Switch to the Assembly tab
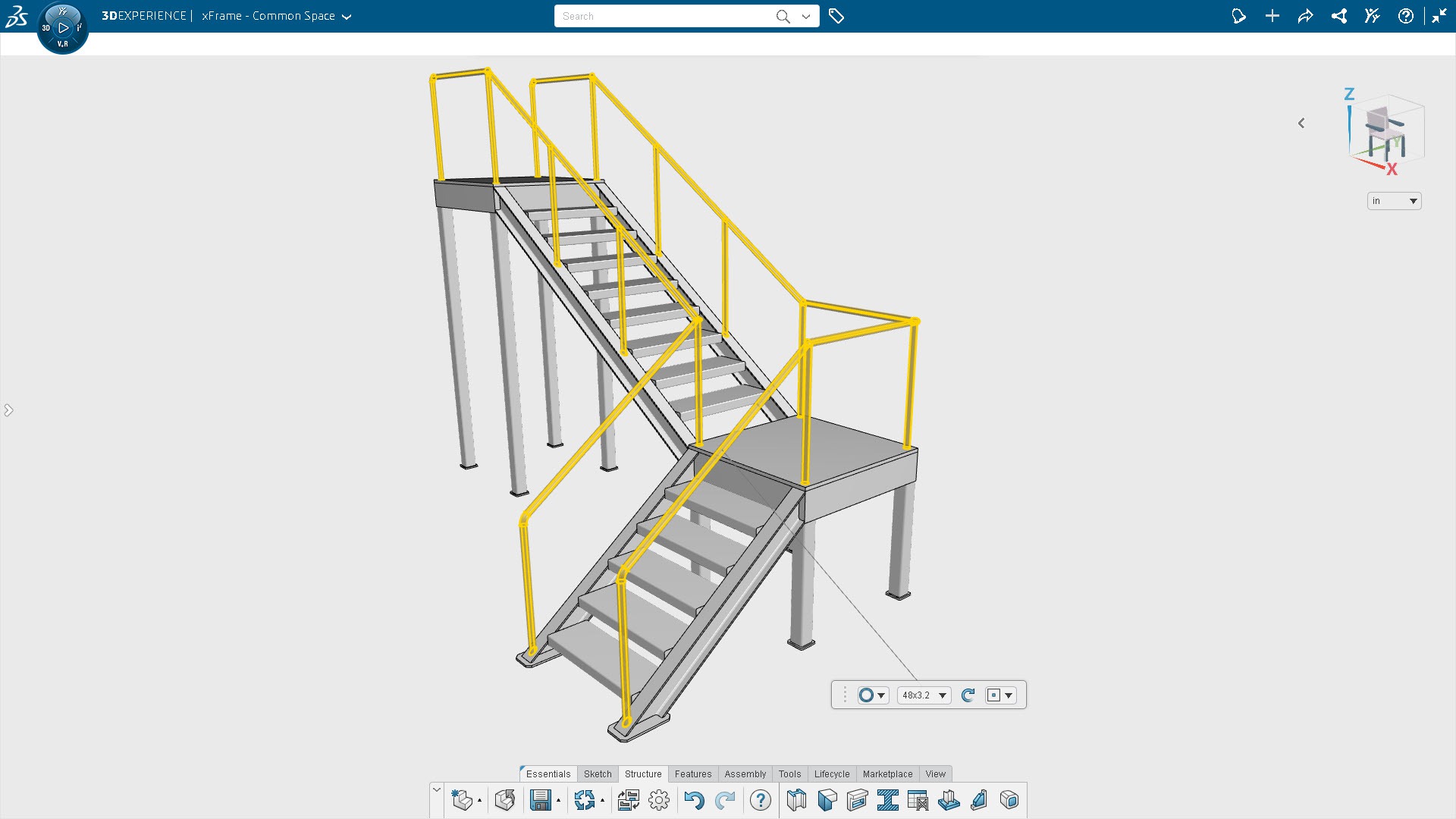This screenshot has width=1456, height=819. point(745,773)
